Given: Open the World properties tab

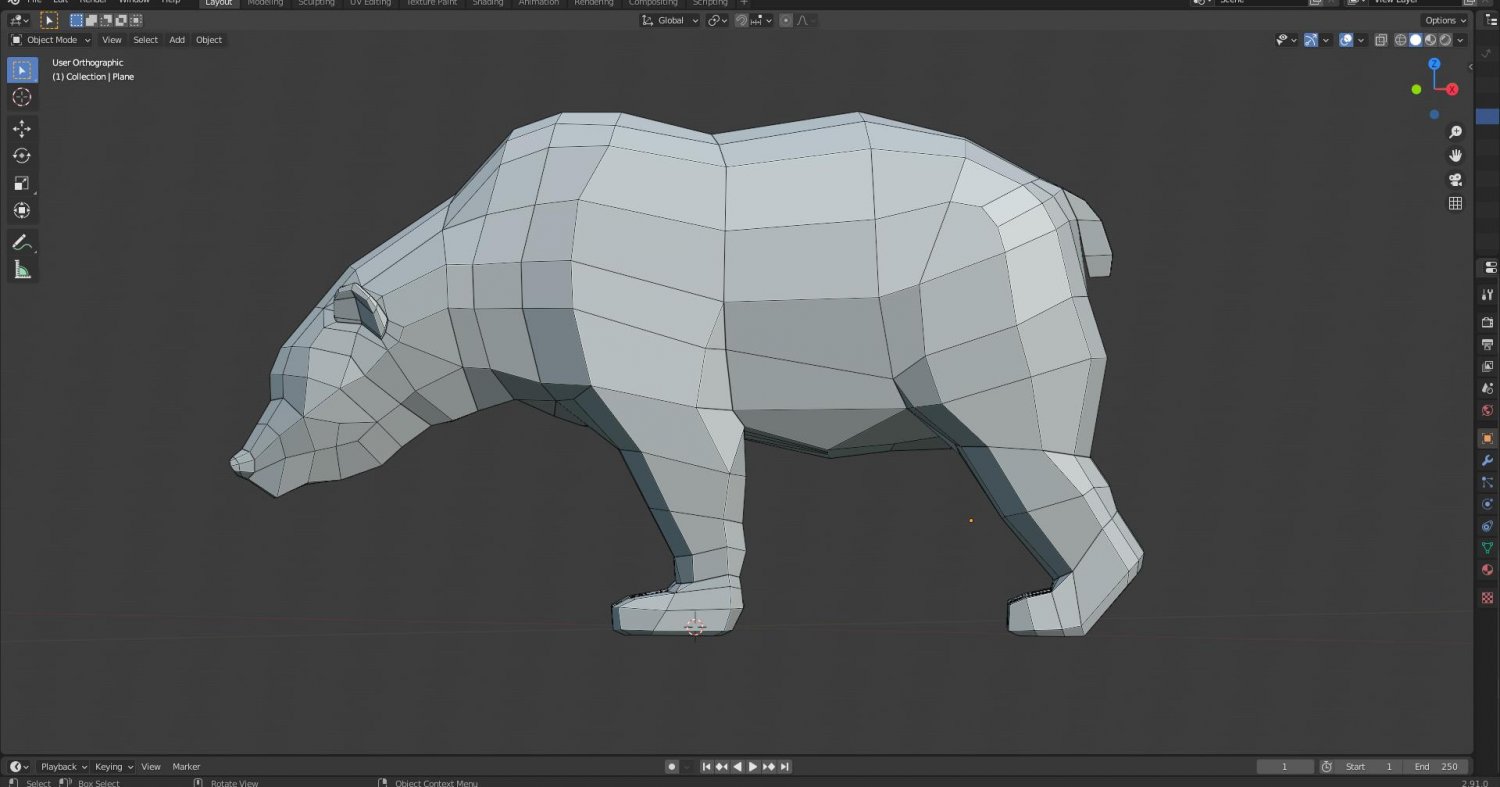Looking at the screenshot, I should [x=1487, y=410].
